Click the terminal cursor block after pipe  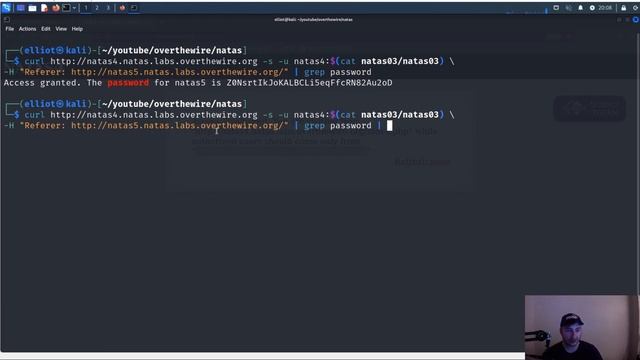(389, 125)
